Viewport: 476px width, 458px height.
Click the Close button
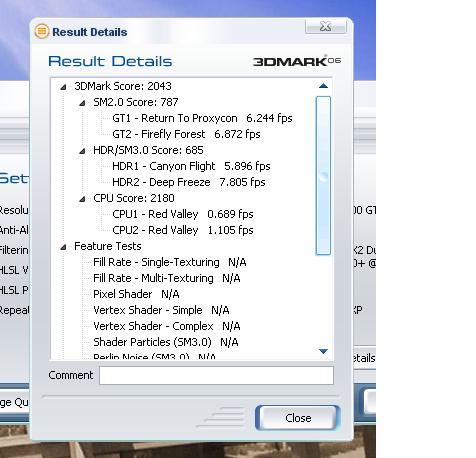coord(298,418)
